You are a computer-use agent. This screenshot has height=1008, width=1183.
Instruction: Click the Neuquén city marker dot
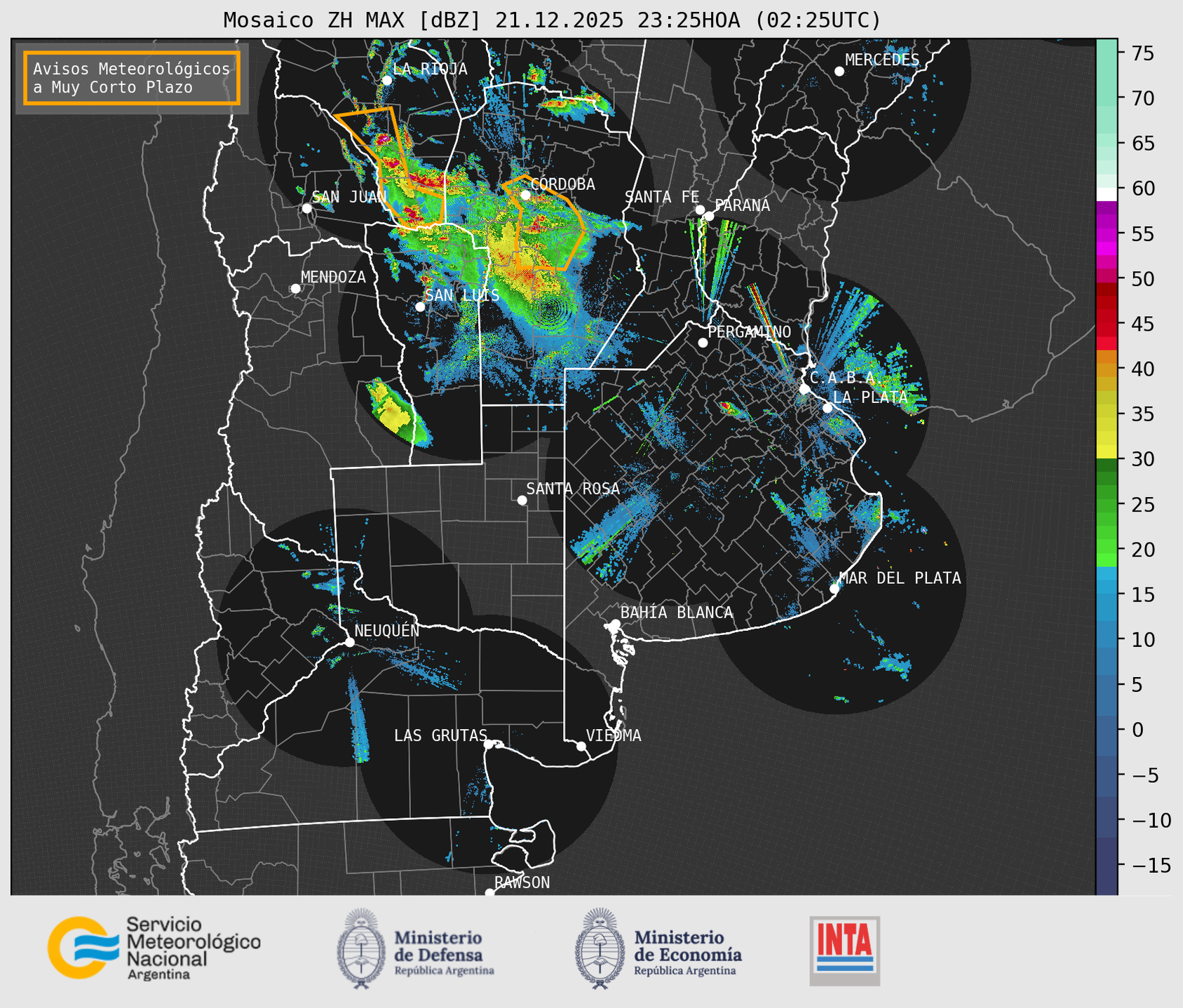coord(350,642)
